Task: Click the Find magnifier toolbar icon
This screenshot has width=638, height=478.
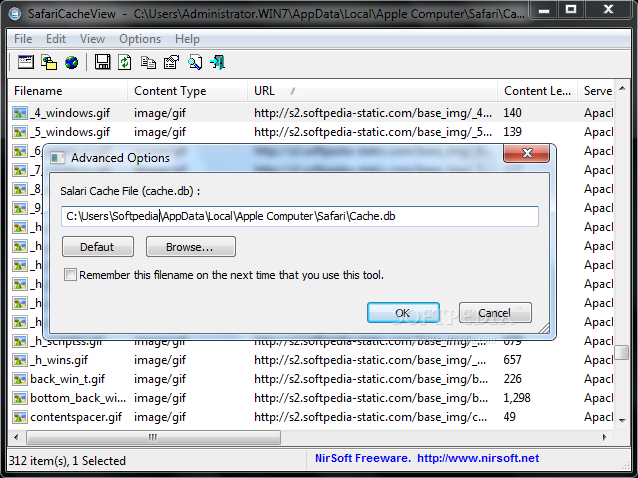Action: 195,62
